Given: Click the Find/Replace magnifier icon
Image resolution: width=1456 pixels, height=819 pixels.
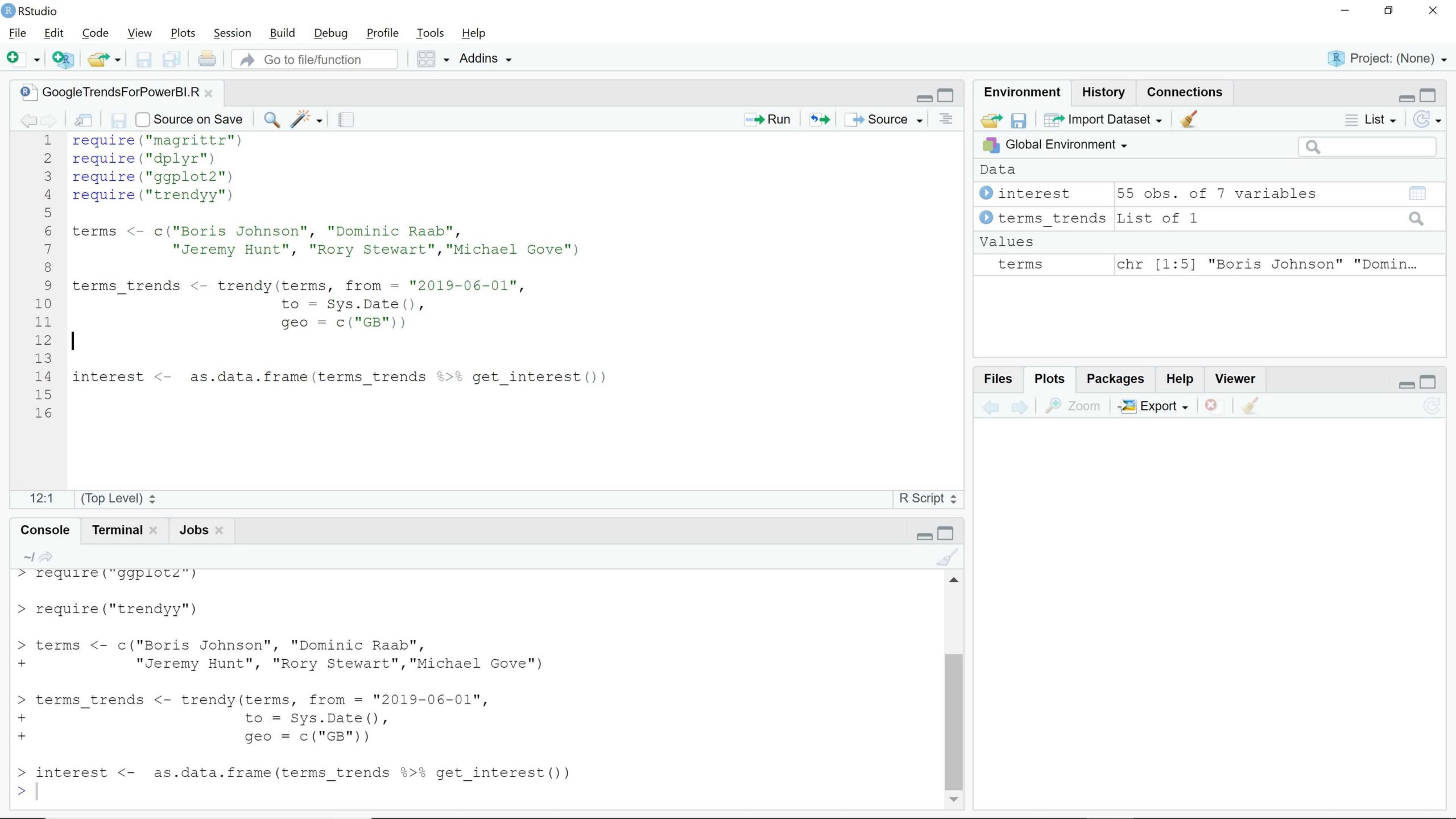Looking at the screenshot, I should click(272, 119).
